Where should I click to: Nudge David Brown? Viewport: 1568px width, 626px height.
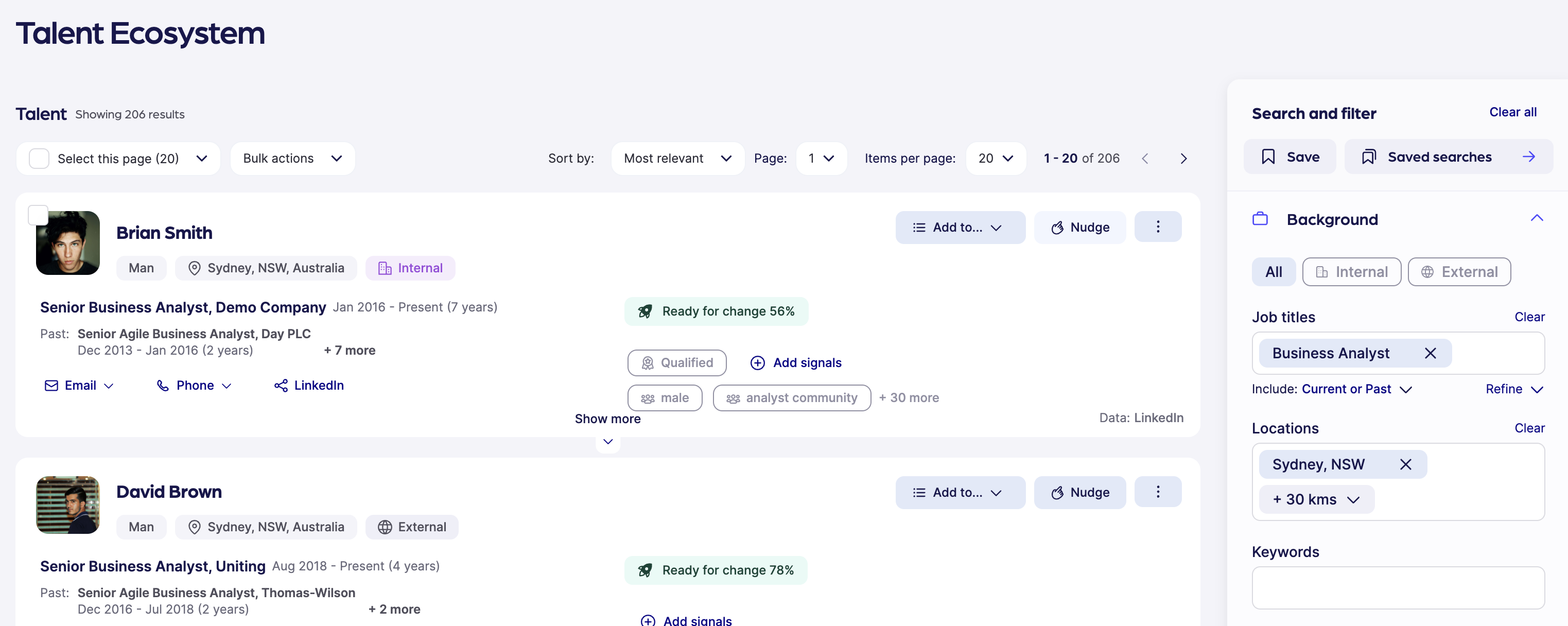[x=1079, y=493]
